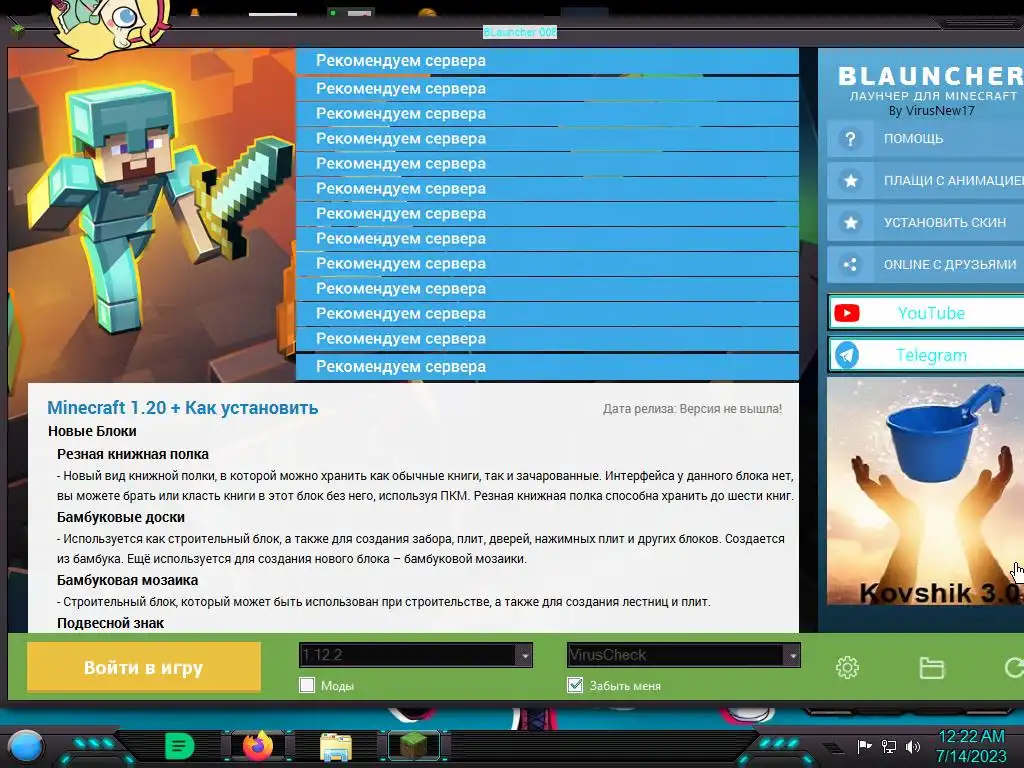Open launcher settings via gear icon

tap(847, 667)
